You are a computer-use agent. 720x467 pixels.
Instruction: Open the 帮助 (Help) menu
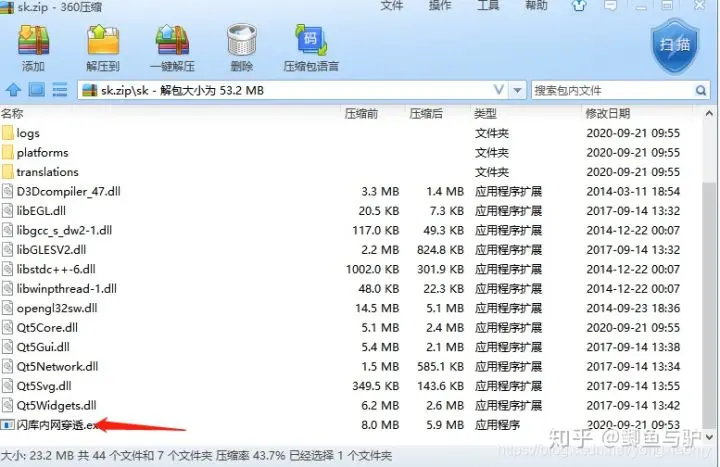536,6
